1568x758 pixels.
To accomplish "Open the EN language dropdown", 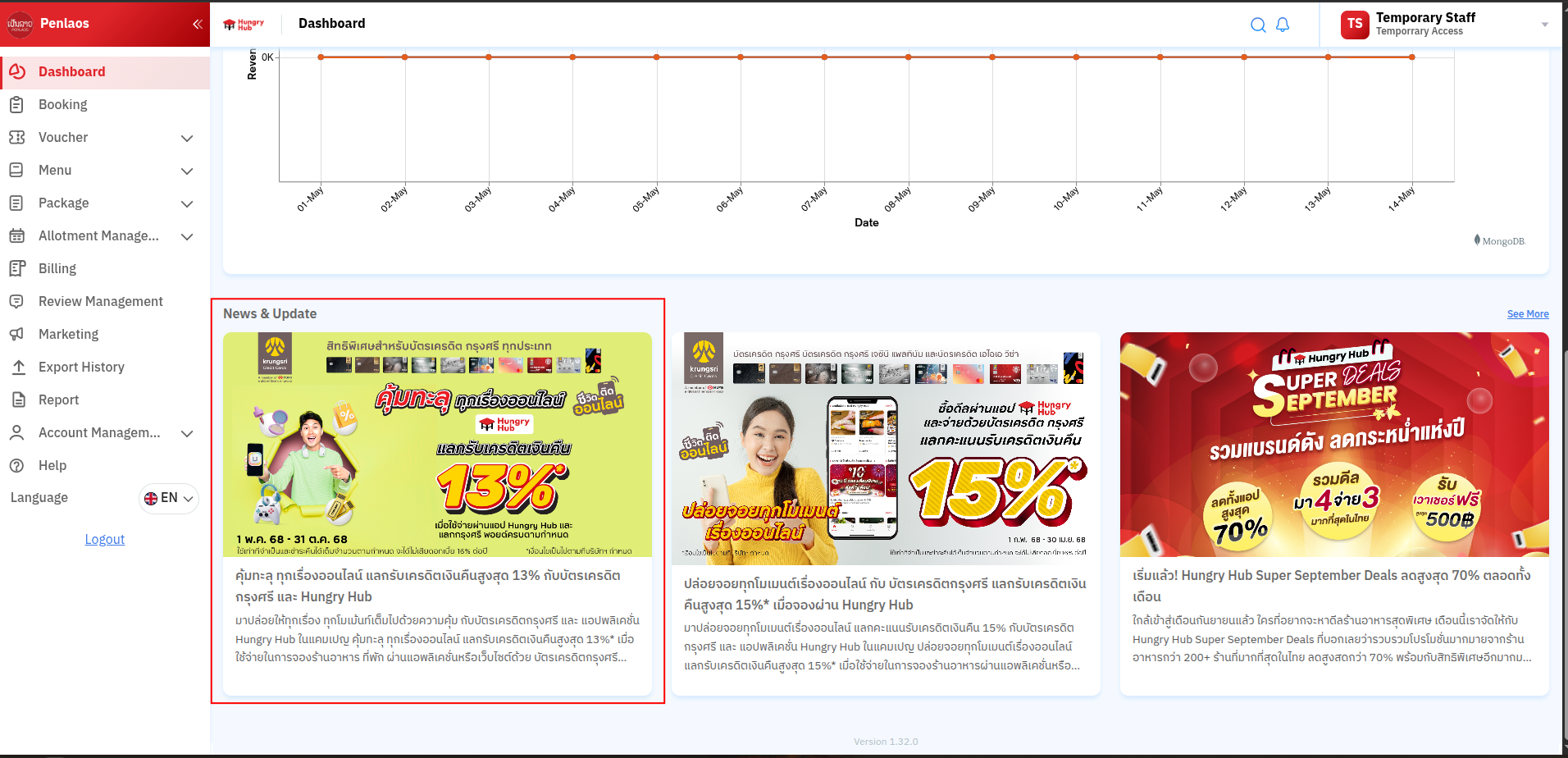I will tap(169, 498).
